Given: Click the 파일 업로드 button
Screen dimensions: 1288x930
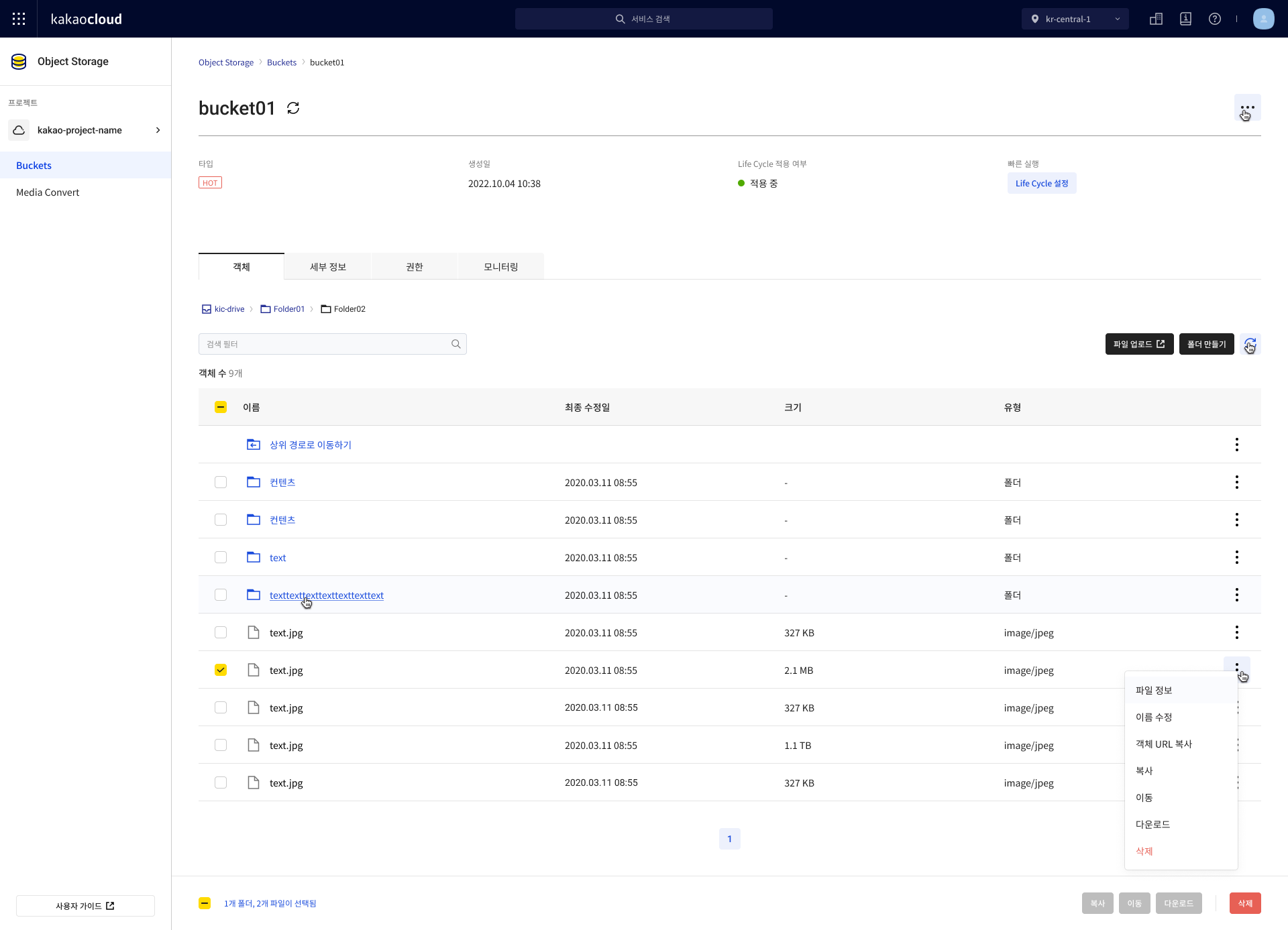Looking at the screenshot, I should pos(1139,344).
